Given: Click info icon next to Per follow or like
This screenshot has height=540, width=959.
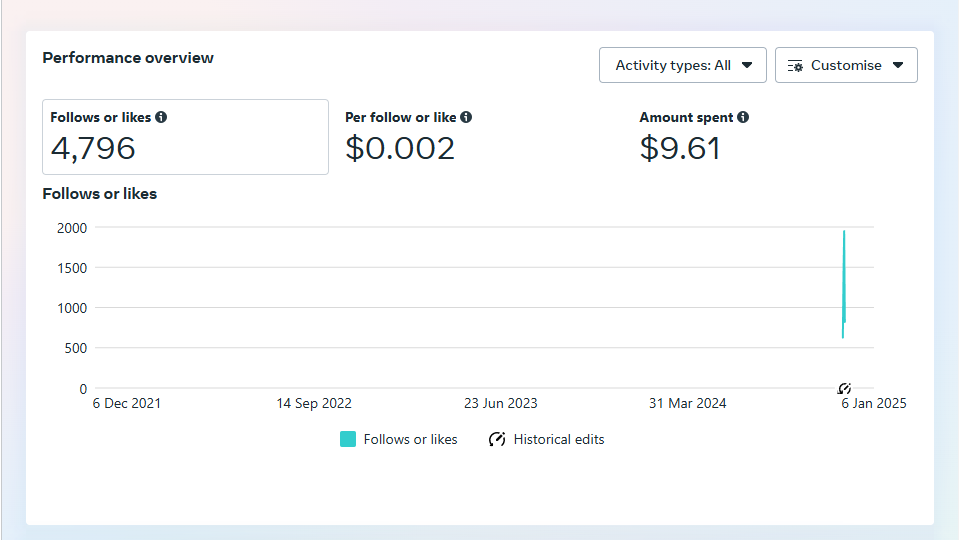Looking at the screenshot, I should coord(466,117).
